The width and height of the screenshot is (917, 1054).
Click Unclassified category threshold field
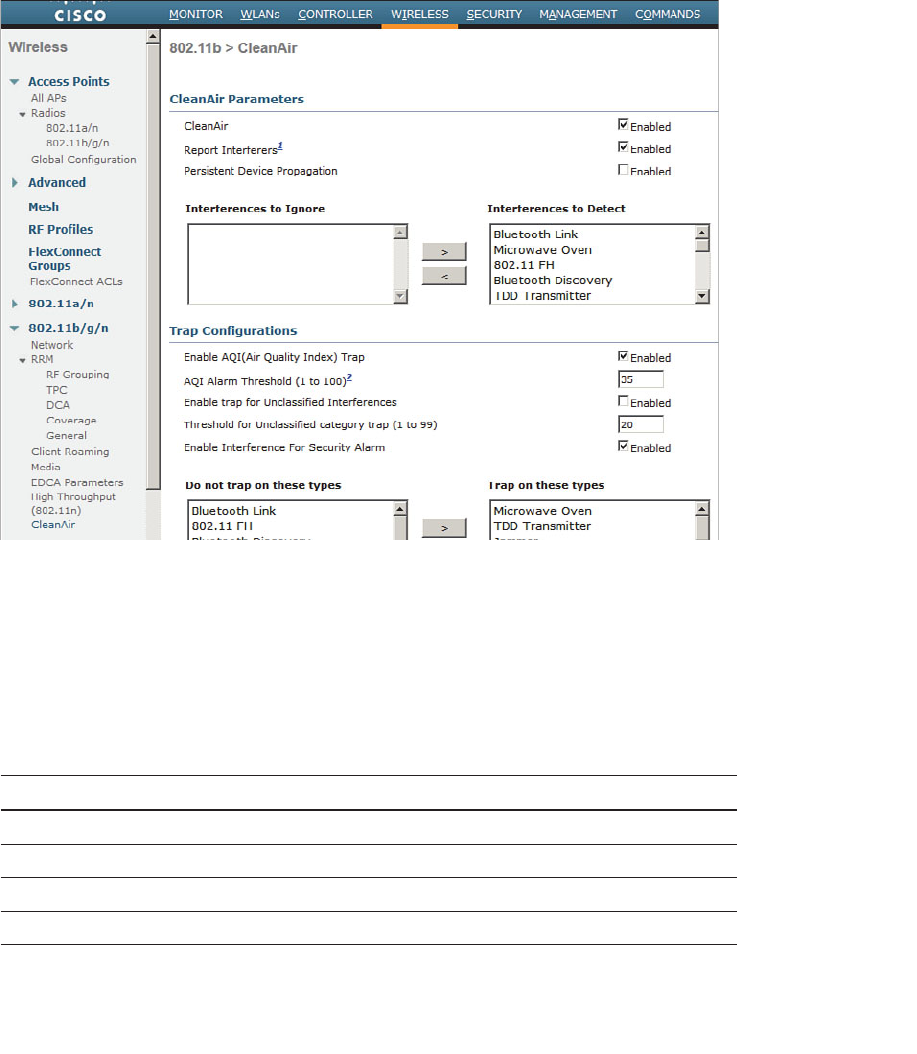(x=641, y=424)
